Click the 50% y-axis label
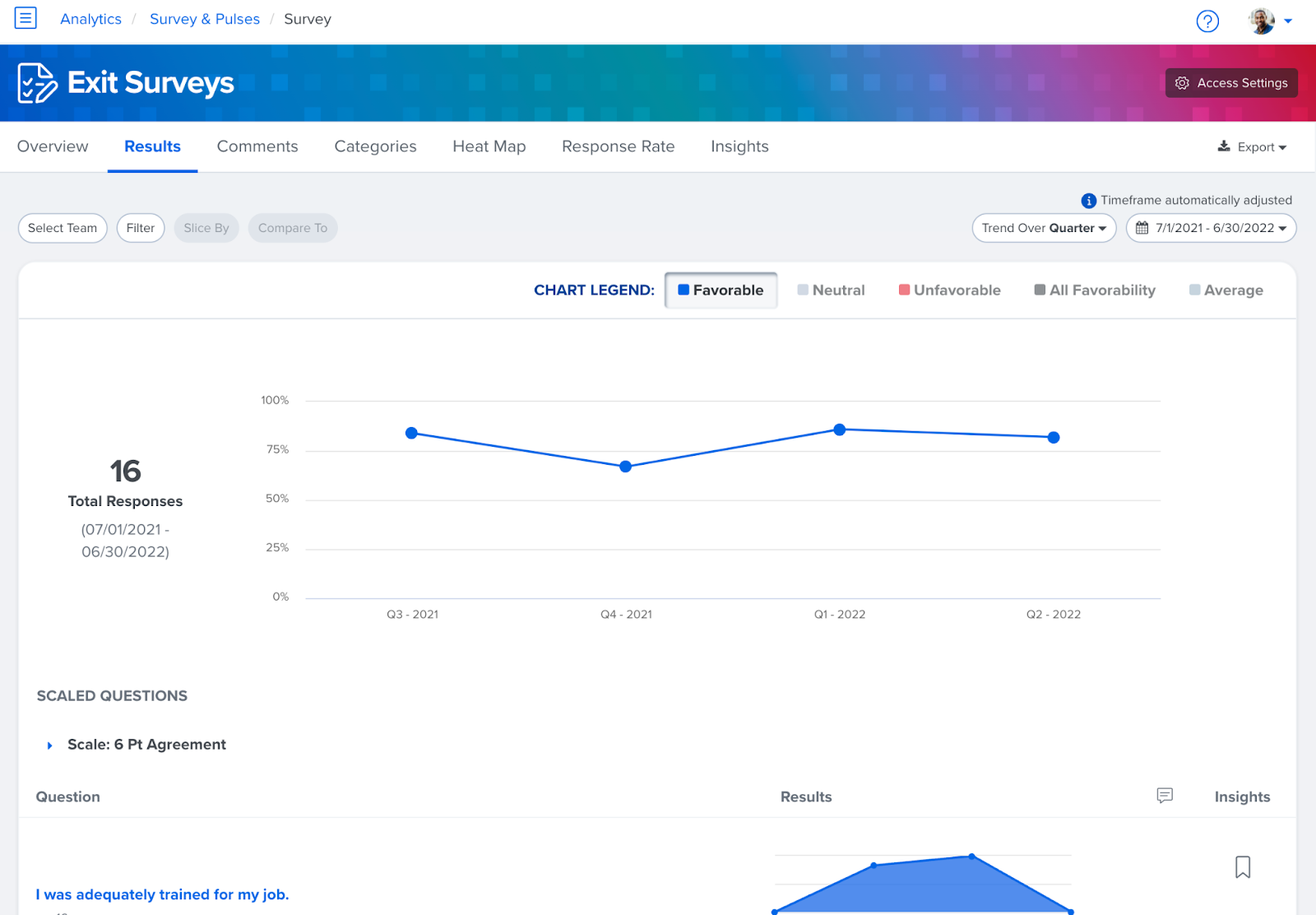 pos(277,499)
